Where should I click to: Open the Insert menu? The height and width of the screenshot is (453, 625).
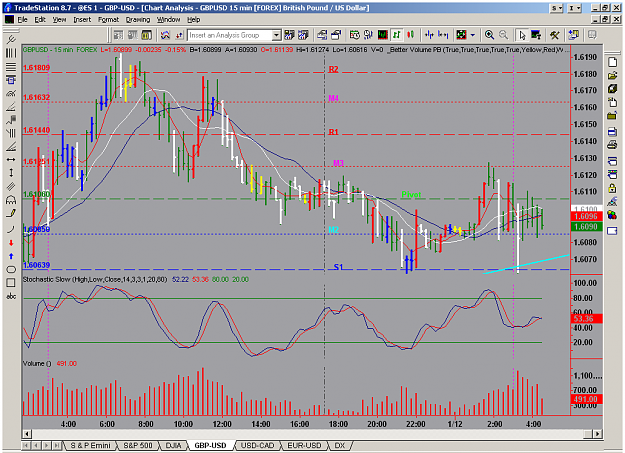[x=82, y=20]
